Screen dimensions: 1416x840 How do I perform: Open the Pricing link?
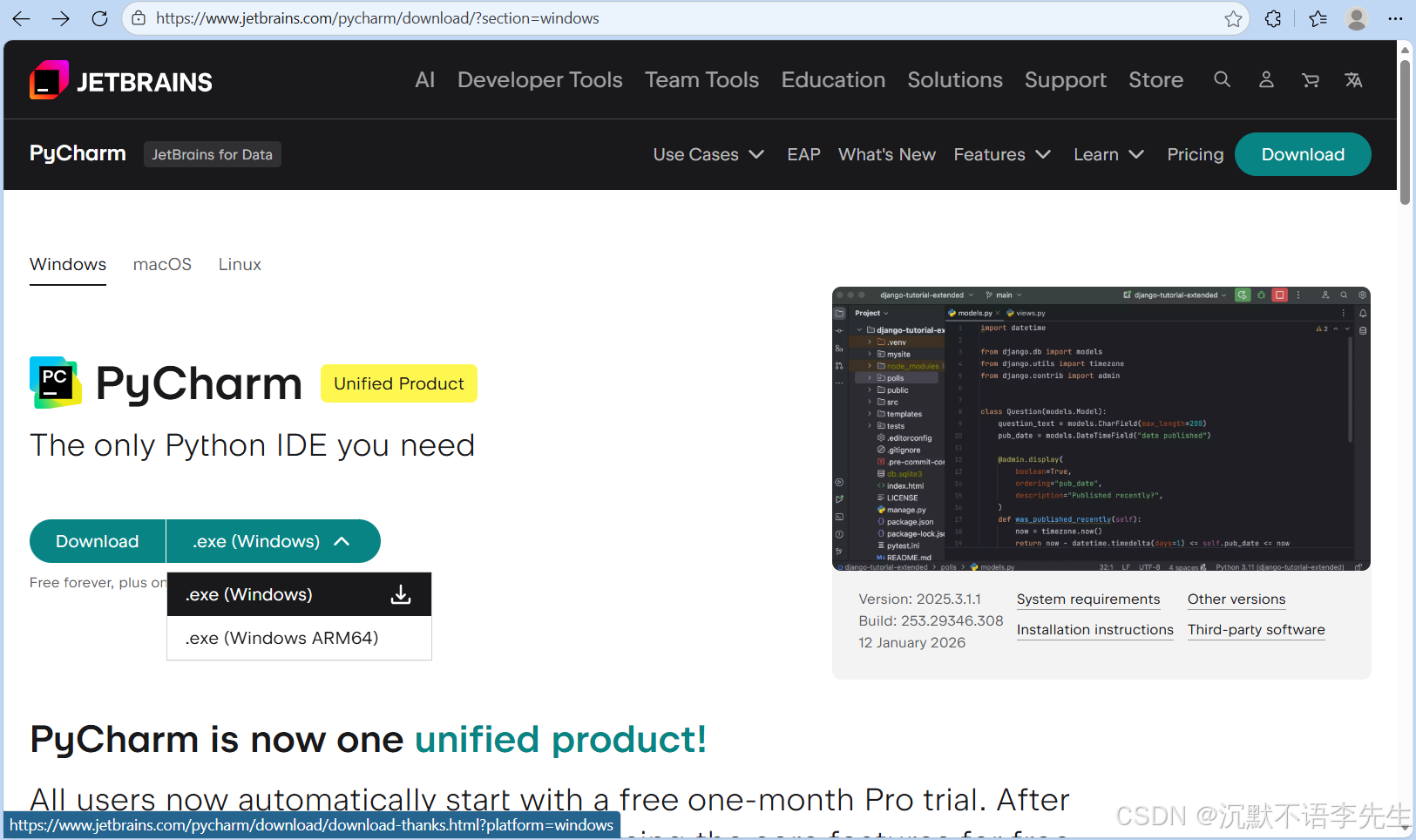pos(1196,154)
